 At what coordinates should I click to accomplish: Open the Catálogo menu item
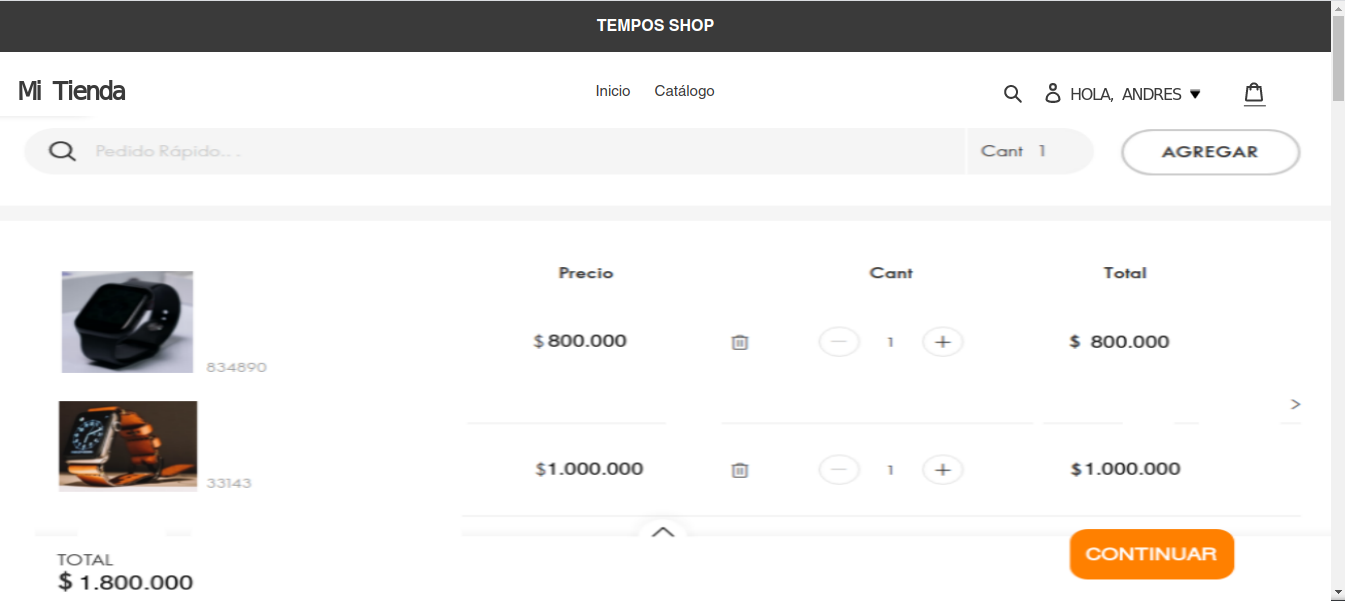[684, 91]
